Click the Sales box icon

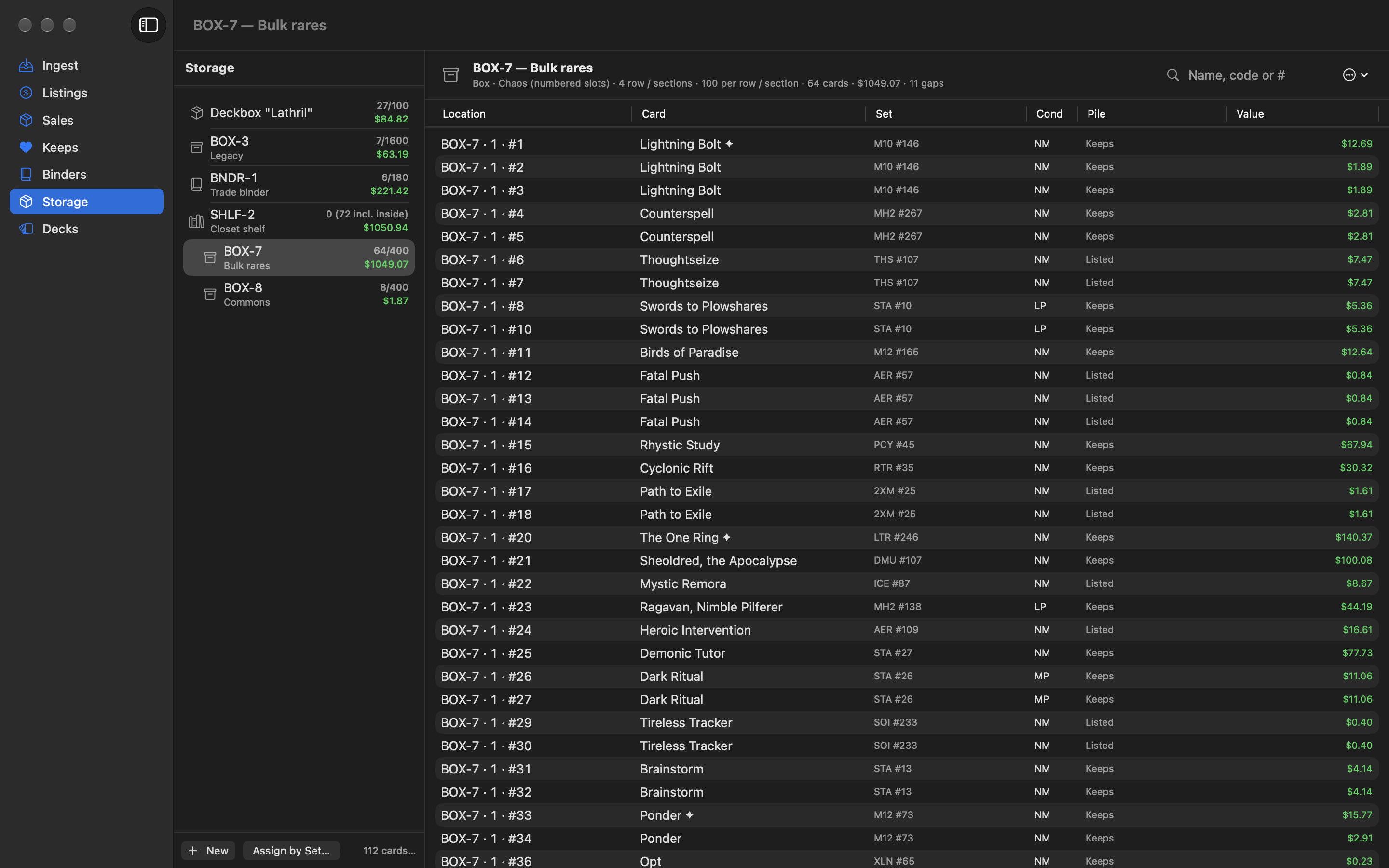[x=26, y=120]
